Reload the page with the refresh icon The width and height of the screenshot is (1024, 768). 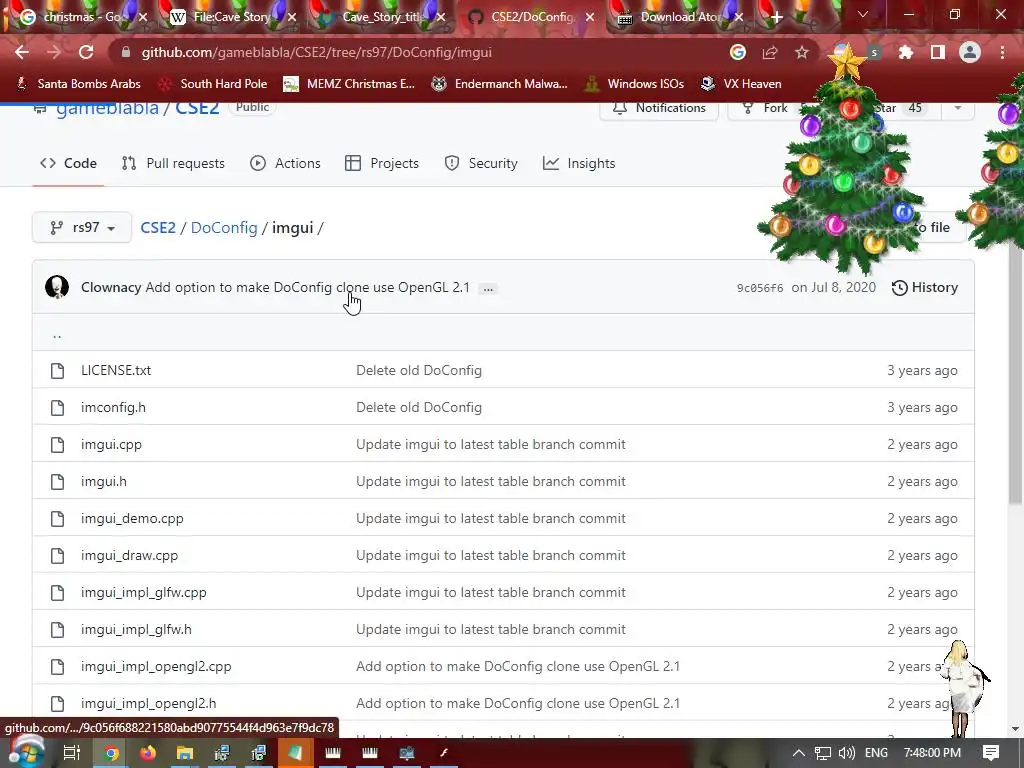click(86, 52)
